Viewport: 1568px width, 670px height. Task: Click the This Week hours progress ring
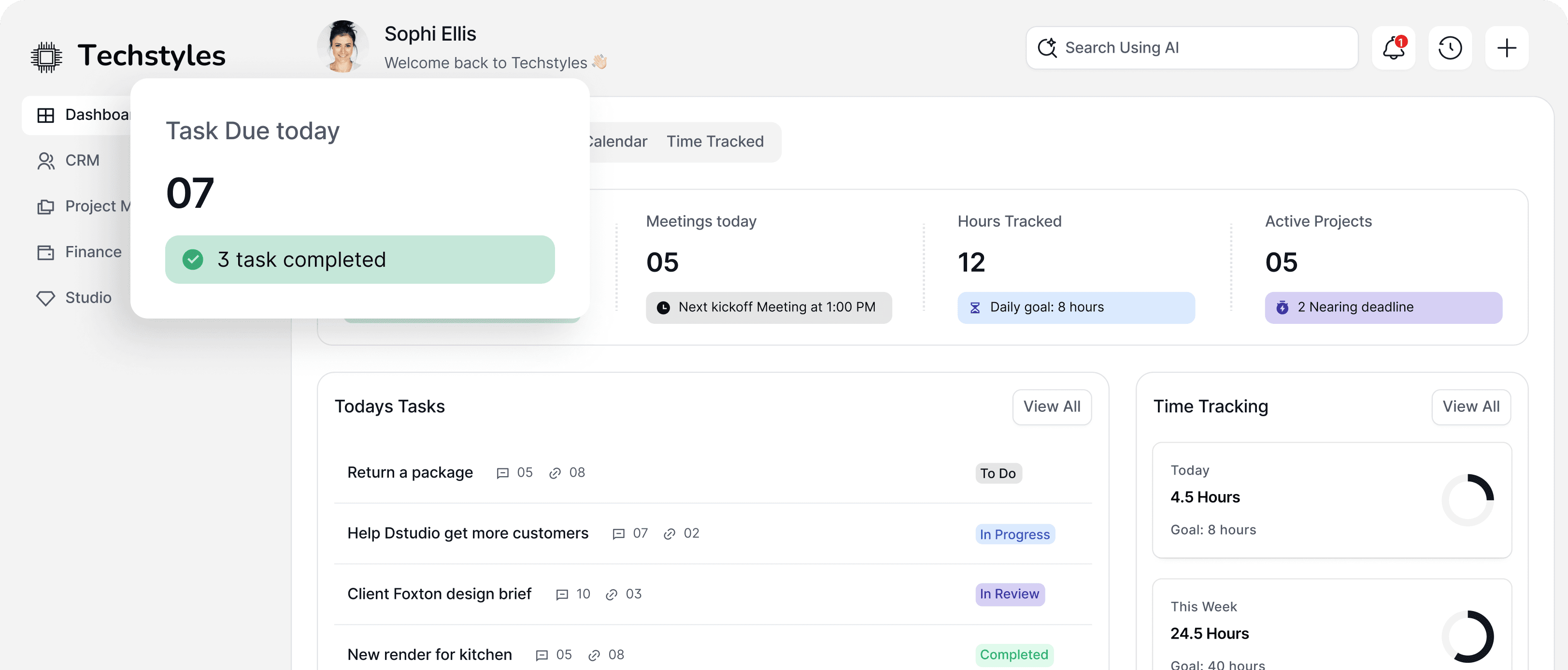(1468, 637)
